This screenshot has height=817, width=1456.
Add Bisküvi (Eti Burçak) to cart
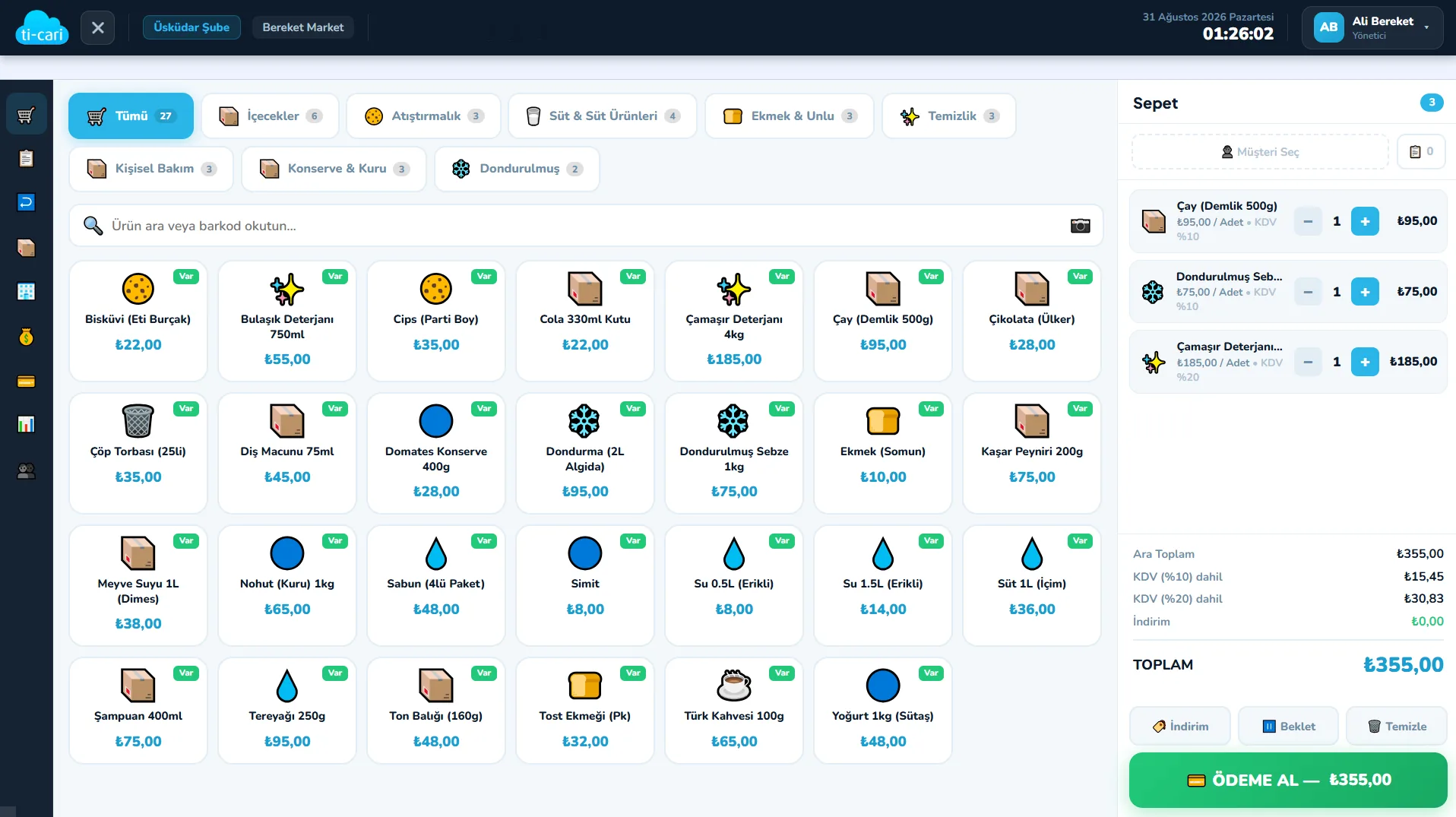click(138, 321)
